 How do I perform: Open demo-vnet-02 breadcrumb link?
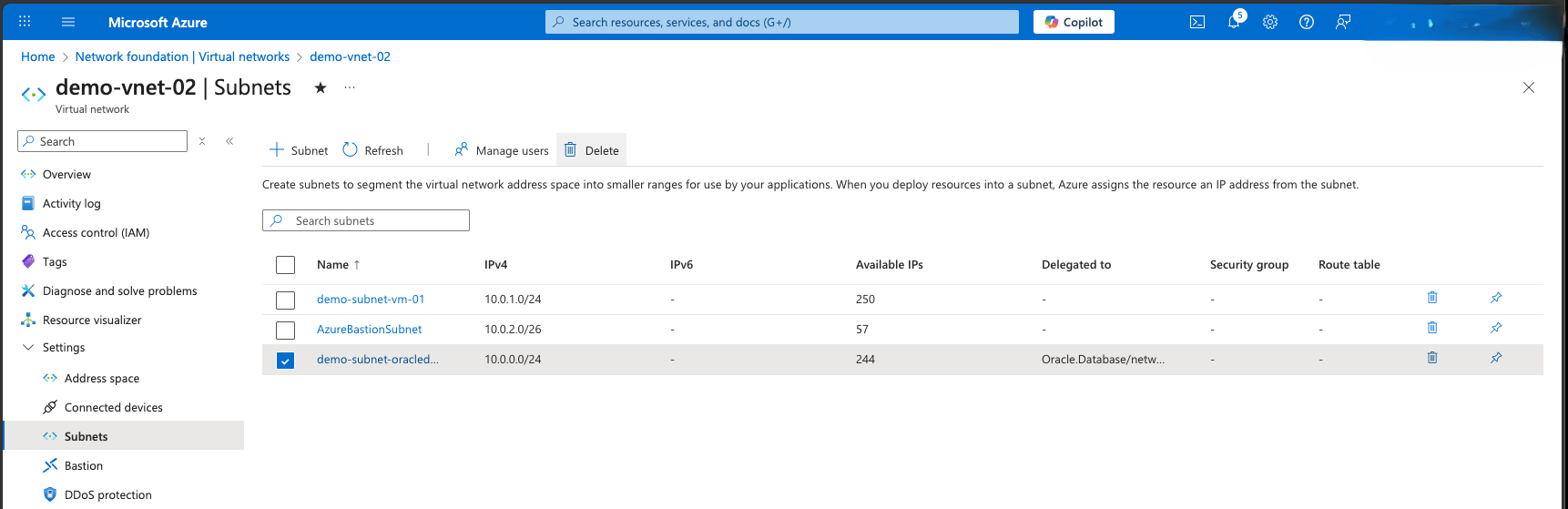click(x=350, y=56)
